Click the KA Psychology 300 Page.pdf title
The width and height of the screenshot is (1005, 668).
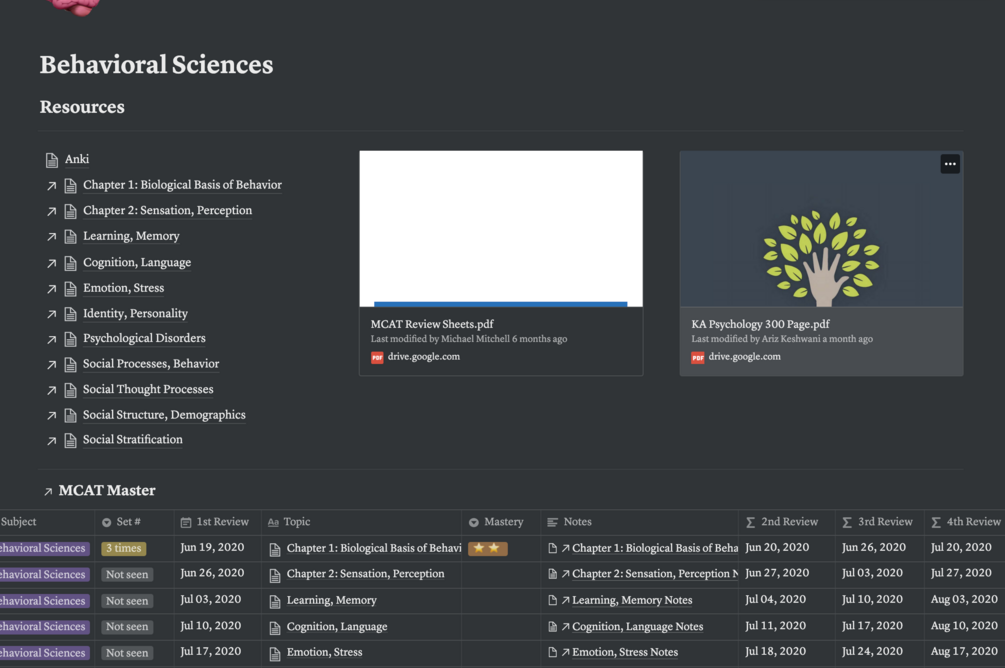coord(760,324)
